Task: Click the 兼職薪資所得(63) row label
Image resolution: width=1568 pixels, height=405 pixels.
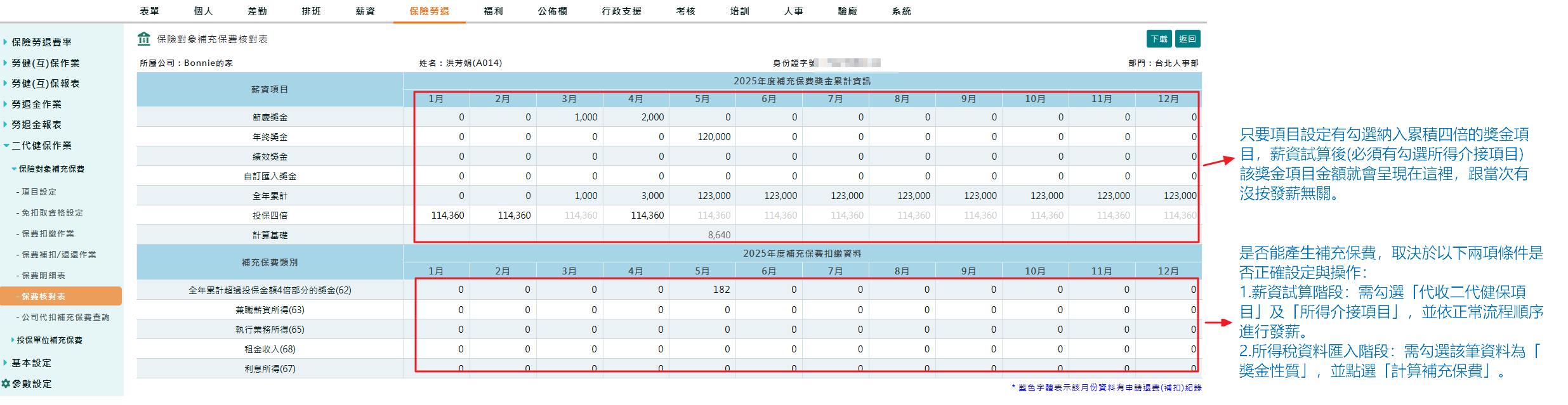Action: pos(270,310)
